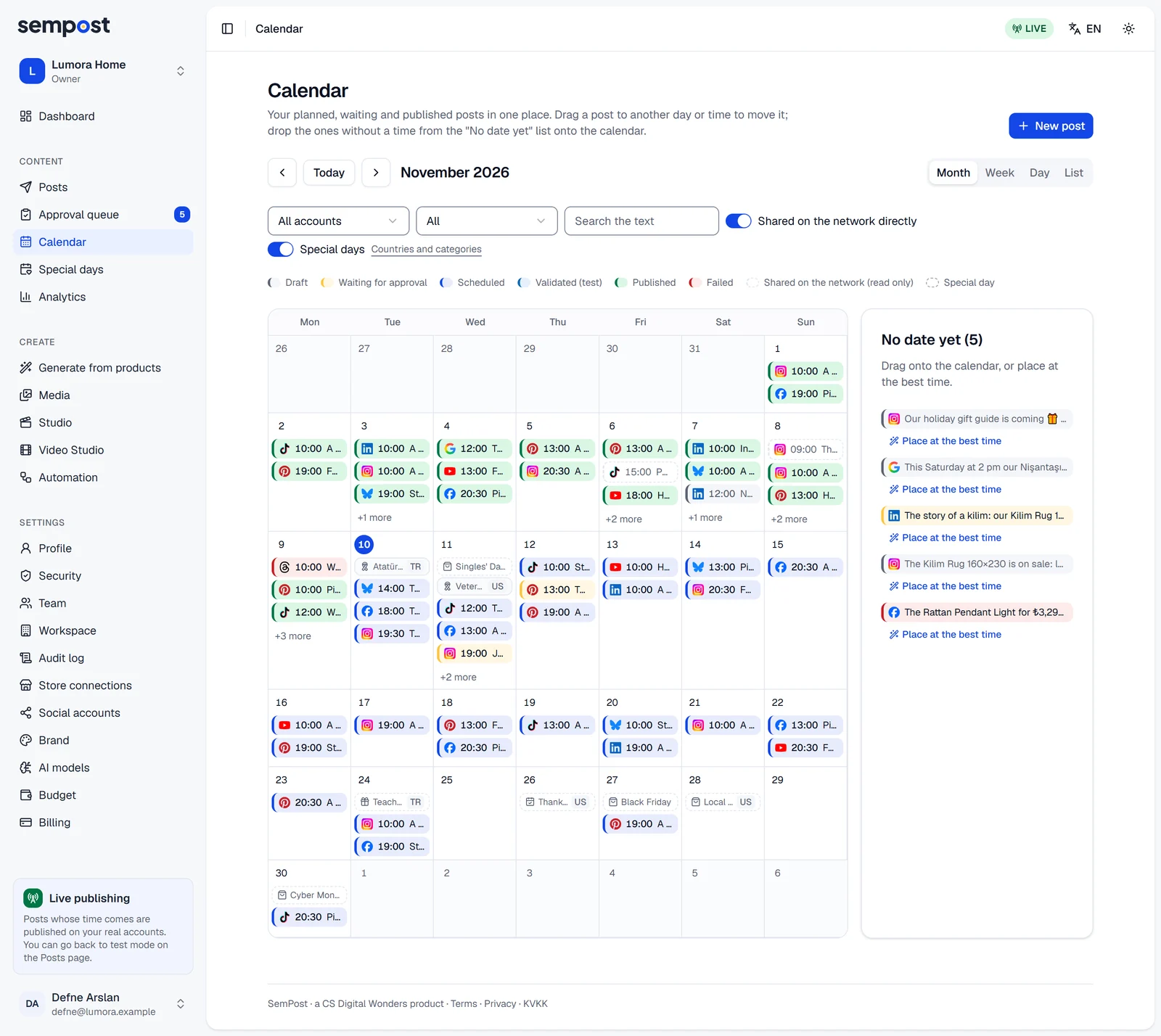Open the Rattan Pendant Light undated post

pyautogui.click(x=977, y=613)
